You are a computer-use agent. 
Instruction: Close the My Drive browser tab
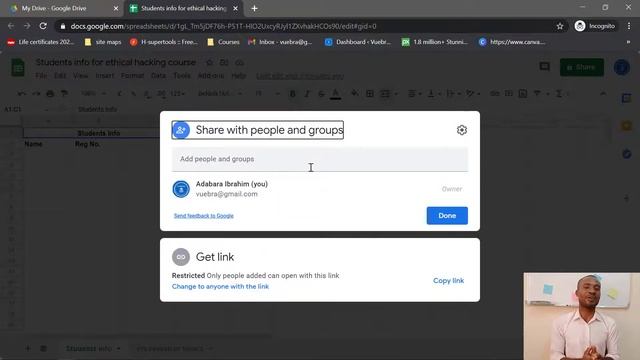point(116,8)
